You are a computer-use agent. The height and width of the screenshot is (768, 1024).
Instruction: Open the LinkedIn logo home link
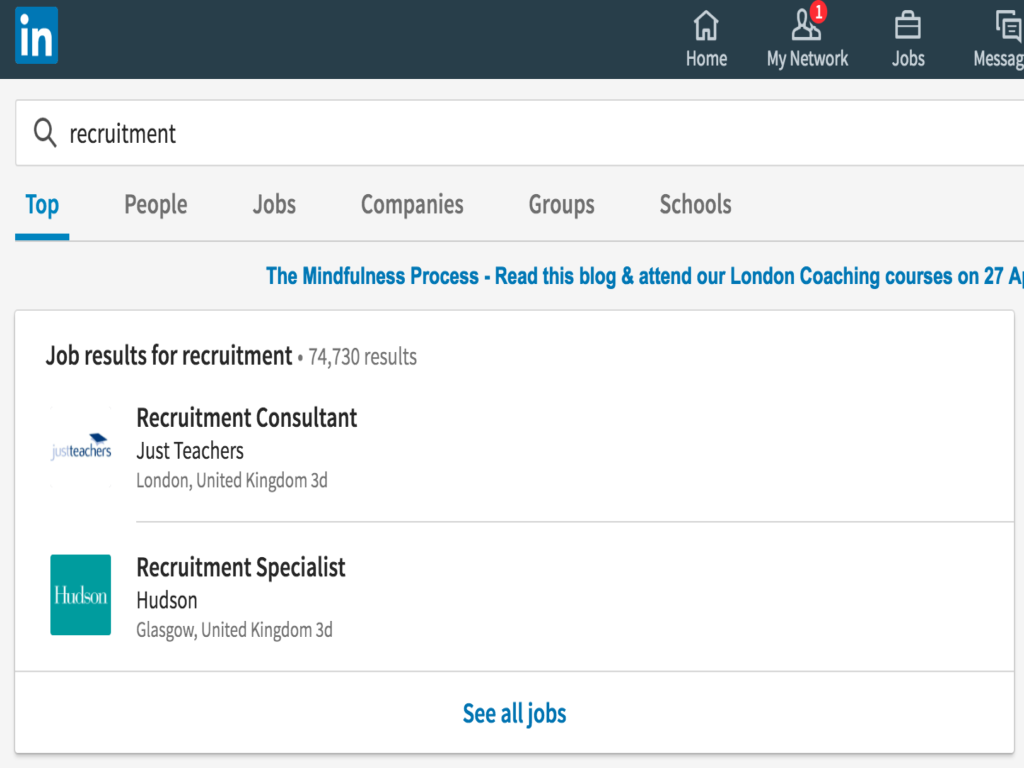coord(37,35)
